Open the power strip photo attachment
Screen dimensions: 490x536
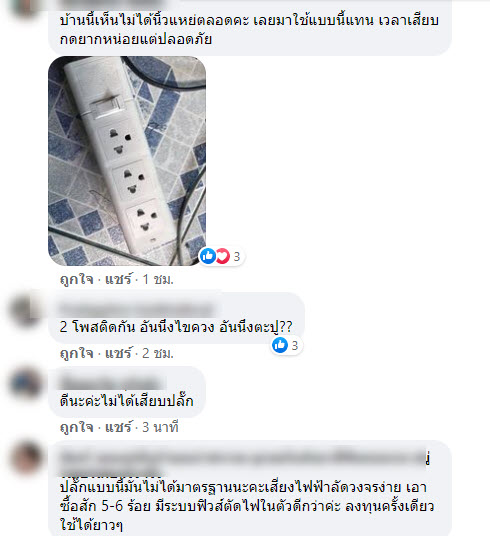click(127, 161)
